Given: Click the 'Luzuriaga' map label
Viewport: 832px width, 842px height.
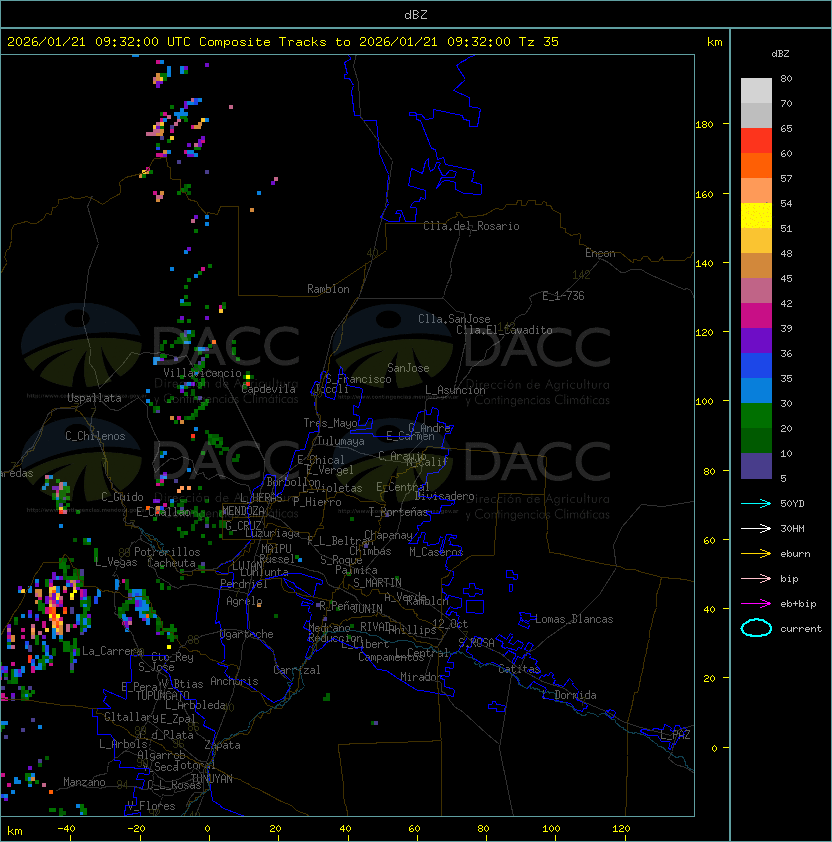Looking at the screenshot, I should click(272, 533).
